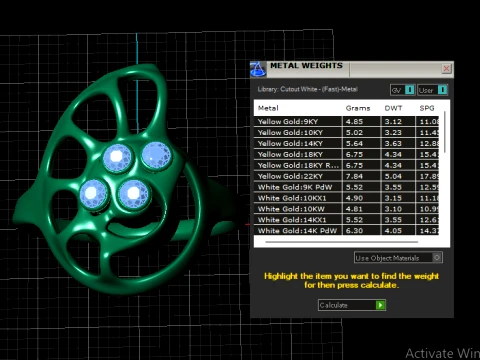The width and height of the screenshot is (480, 360).
Task: Click the 7.84 grams value for 22KY
Action: coord(354,176)
